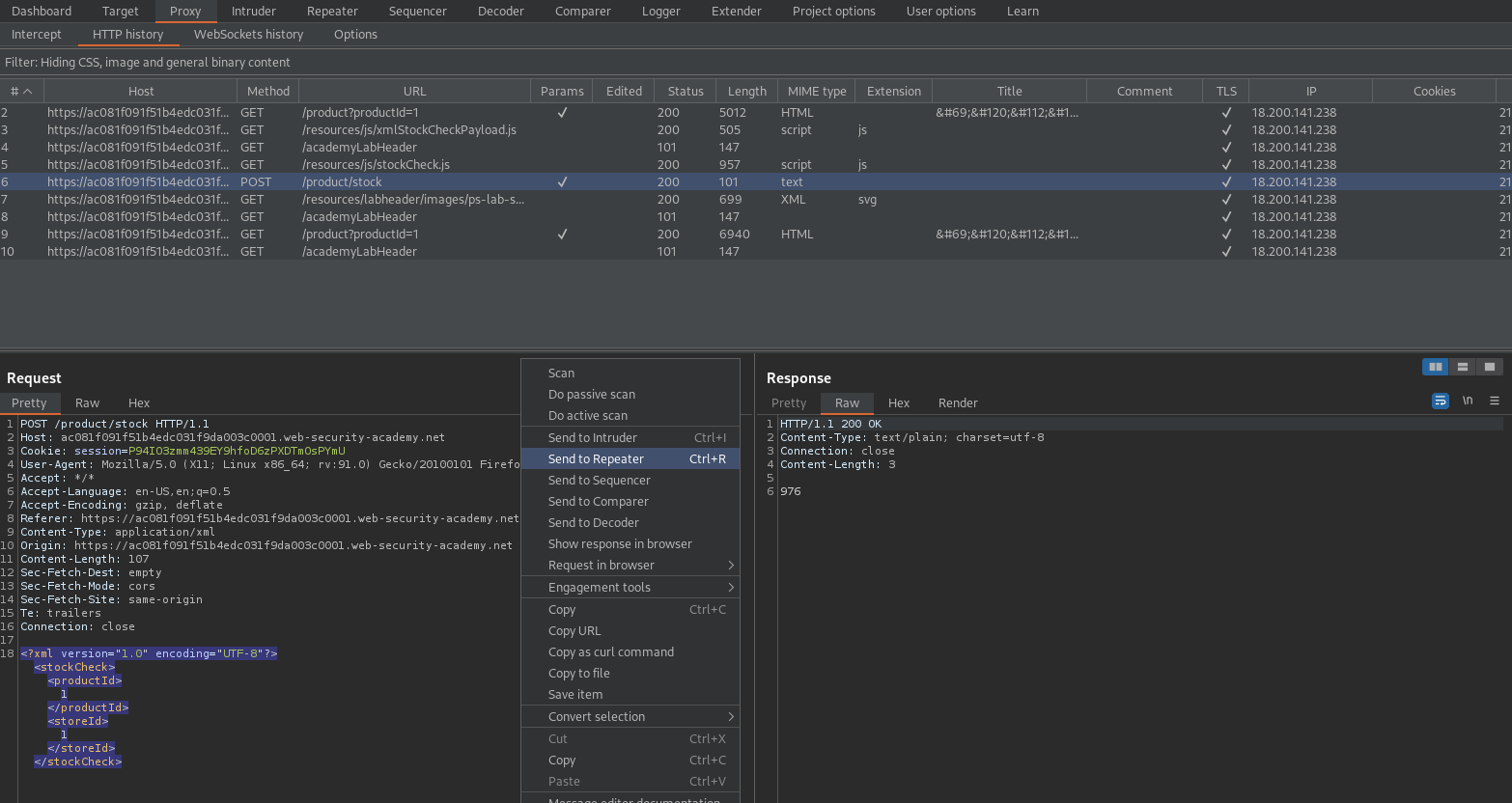Select side-by-side layout icon
This screenshot has width=1512, height=803.
(x=1436, y=367)
